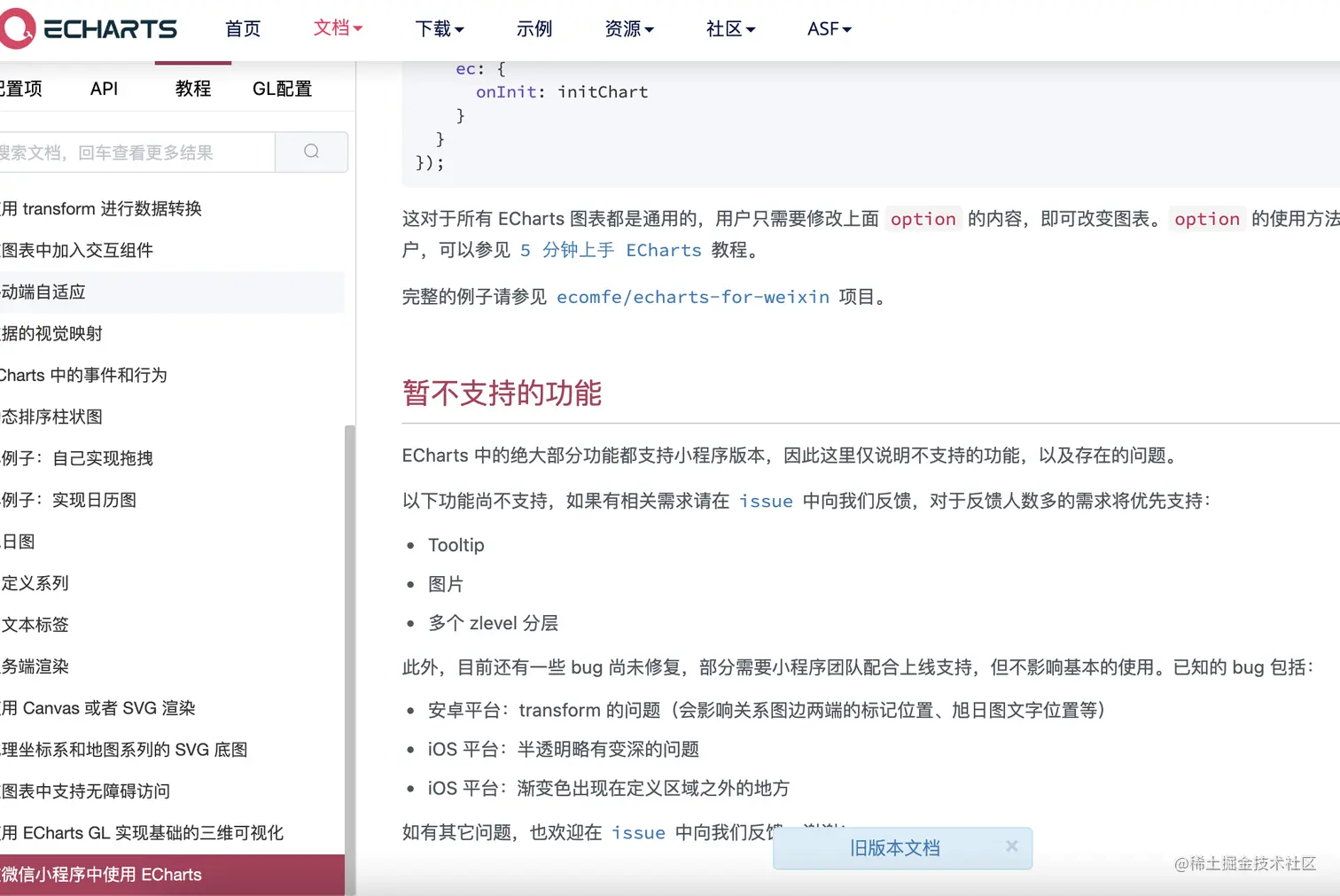Switch to the API tab

[x=104, y=89]
